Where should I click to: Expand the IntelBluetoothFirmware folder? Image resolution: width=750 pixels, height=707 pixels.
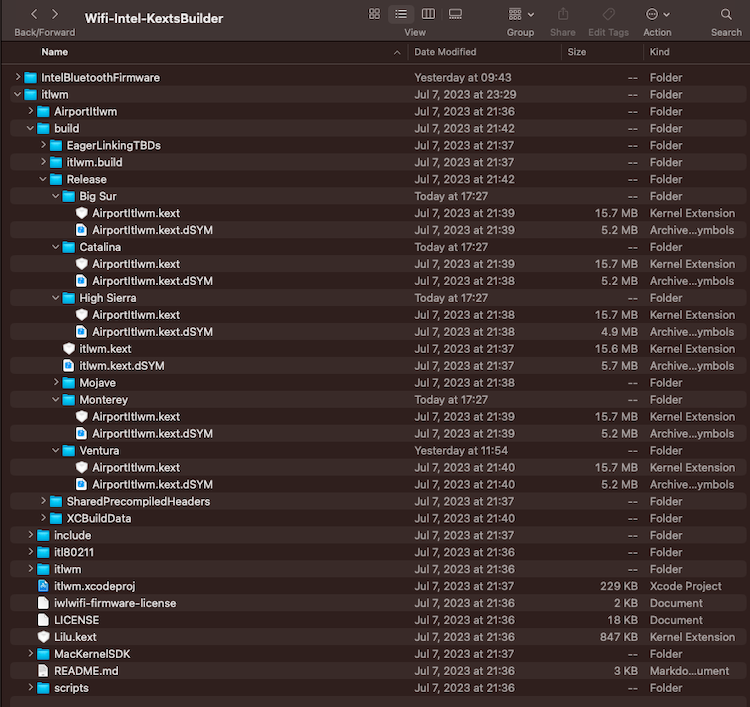tap(18, 77)
